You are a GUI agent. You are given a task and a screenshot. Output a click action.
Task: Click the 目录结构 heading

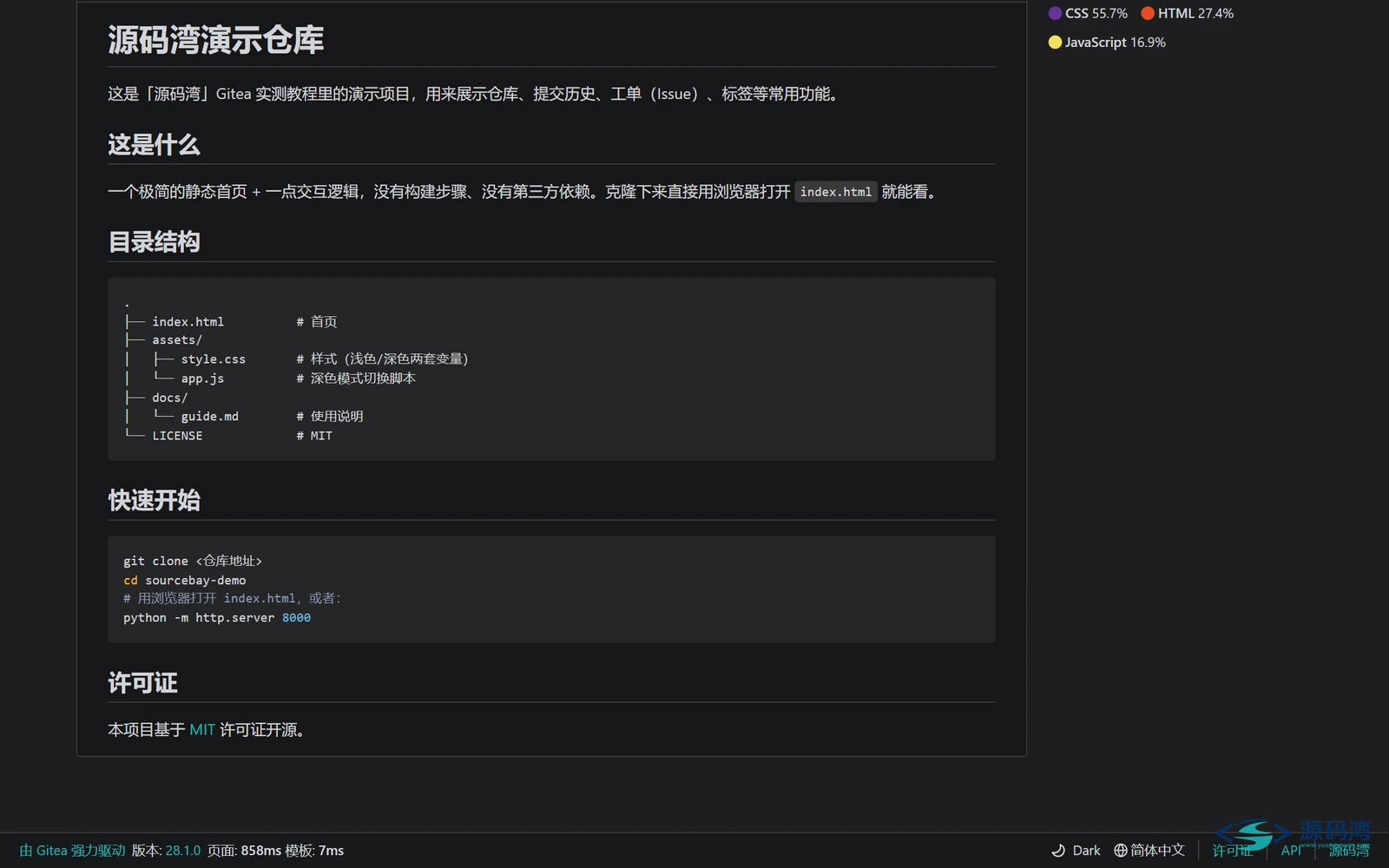pos(154,242)
